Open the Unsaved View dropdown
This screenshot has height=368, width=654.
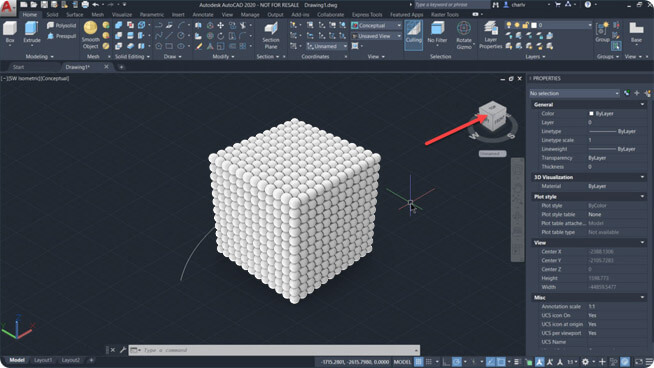(377, 36)
